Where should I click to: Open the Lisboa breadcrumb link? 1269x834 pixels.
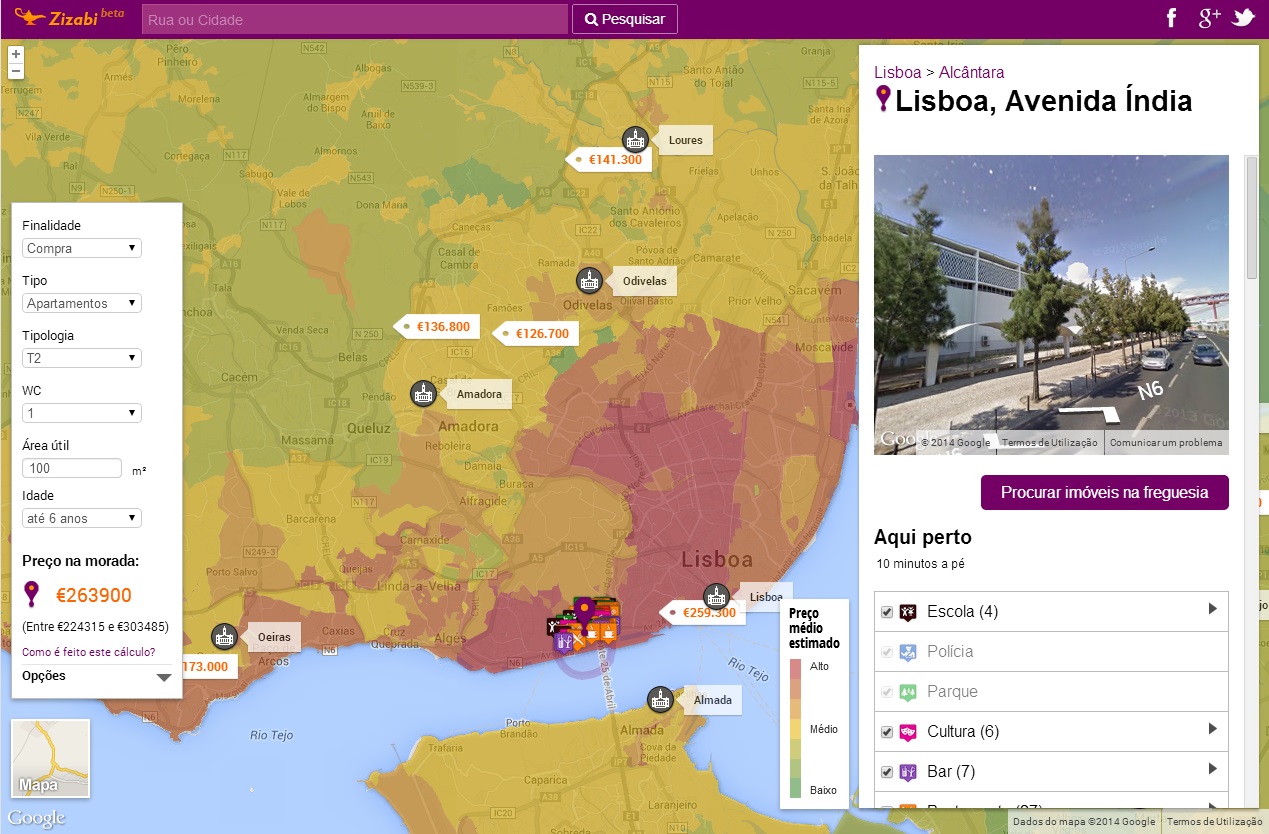(897, 72)
